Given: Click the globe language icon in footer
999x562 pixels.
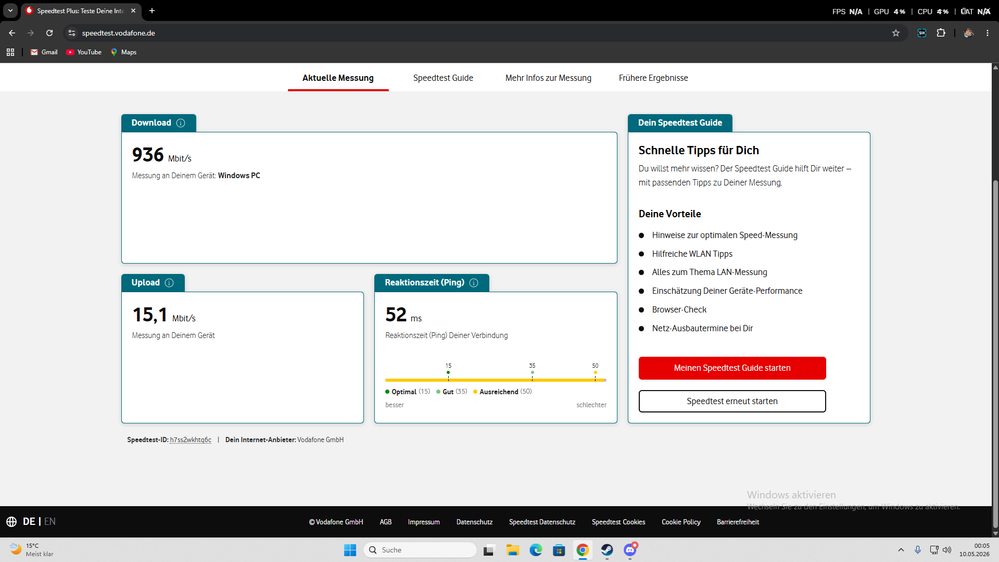Looking at the screenshot, I should (11, 522).
